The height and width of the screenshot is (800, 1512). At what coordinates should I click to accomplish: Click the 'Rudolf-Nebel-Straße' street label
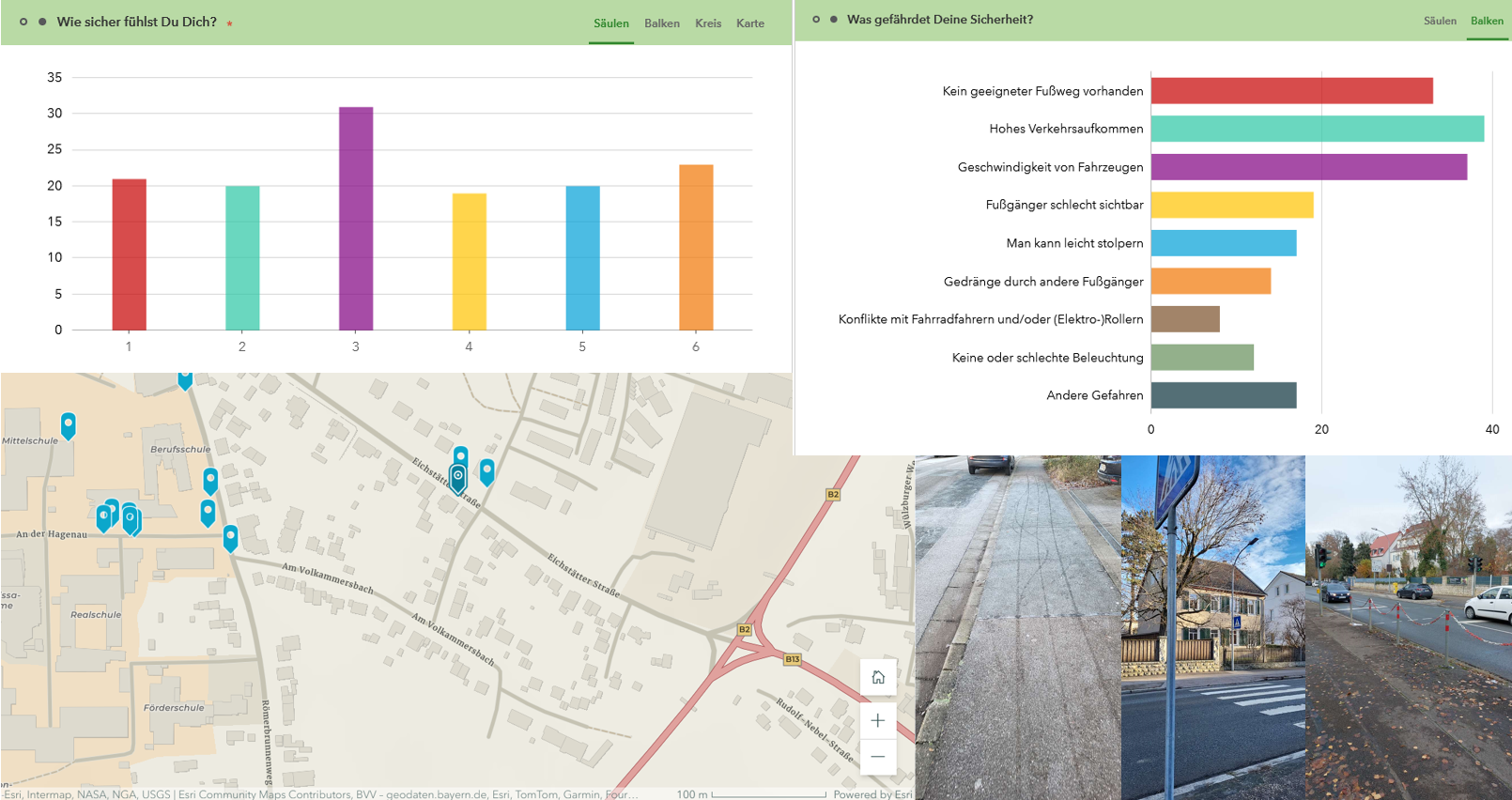[815, 730]
